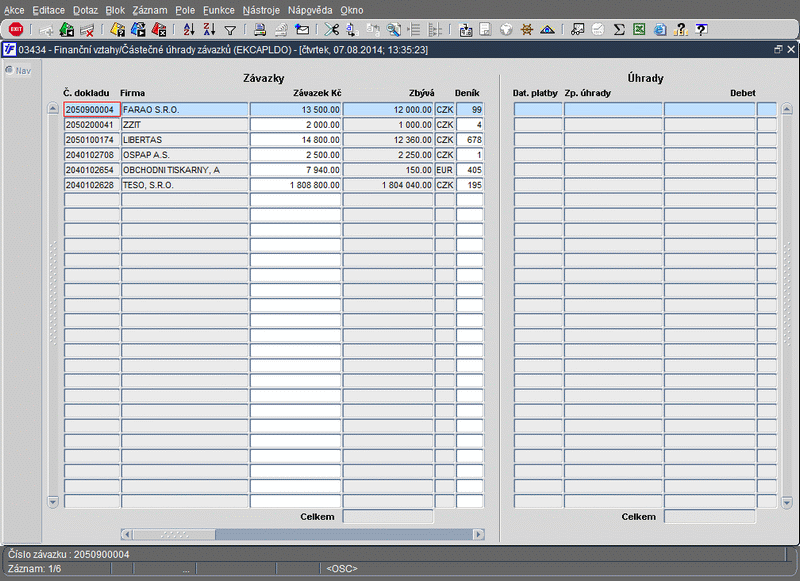800x581 pixels.
Task: Click the Sigma sum icon
Action: (x=619, y=30)
